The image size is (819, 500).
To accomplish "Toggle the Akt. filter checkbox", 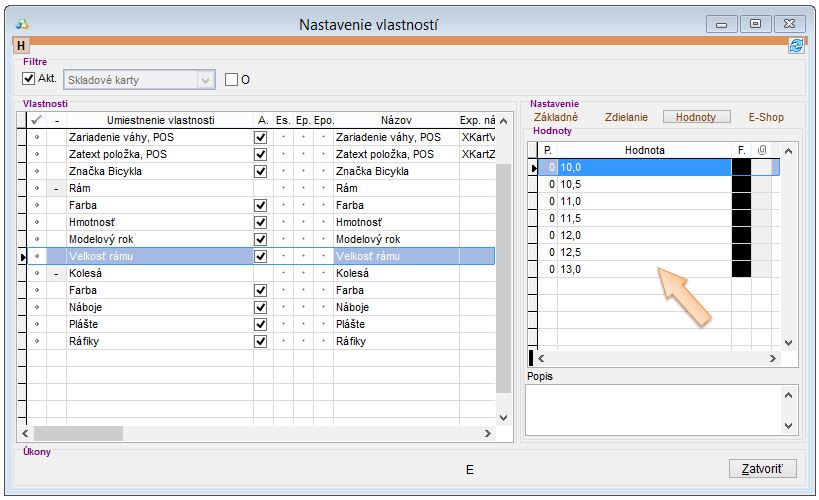I will tap(29, 78).
